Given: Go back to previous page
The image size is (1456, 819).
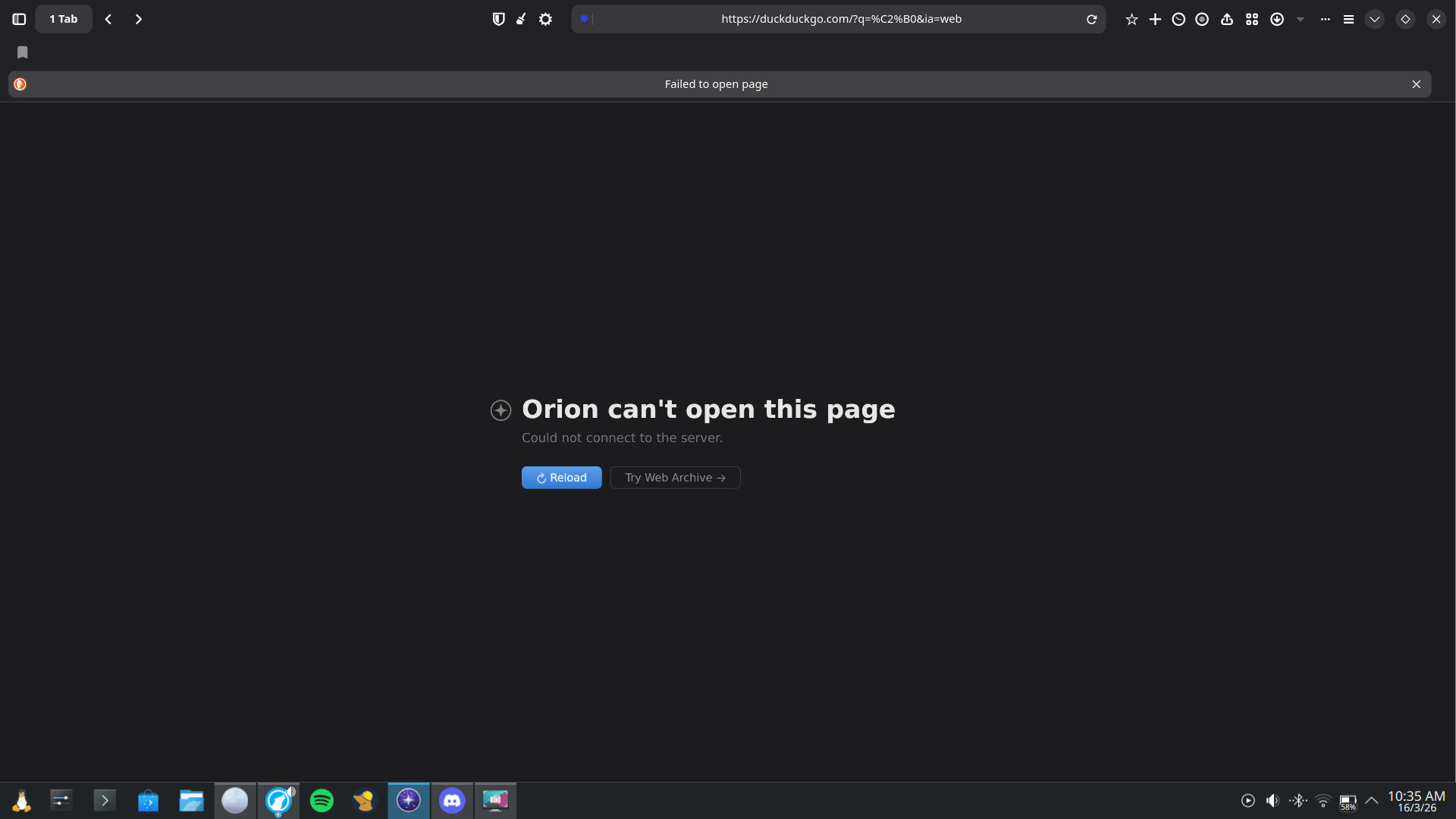Looking at the screenshot, I should click(108, 19).
